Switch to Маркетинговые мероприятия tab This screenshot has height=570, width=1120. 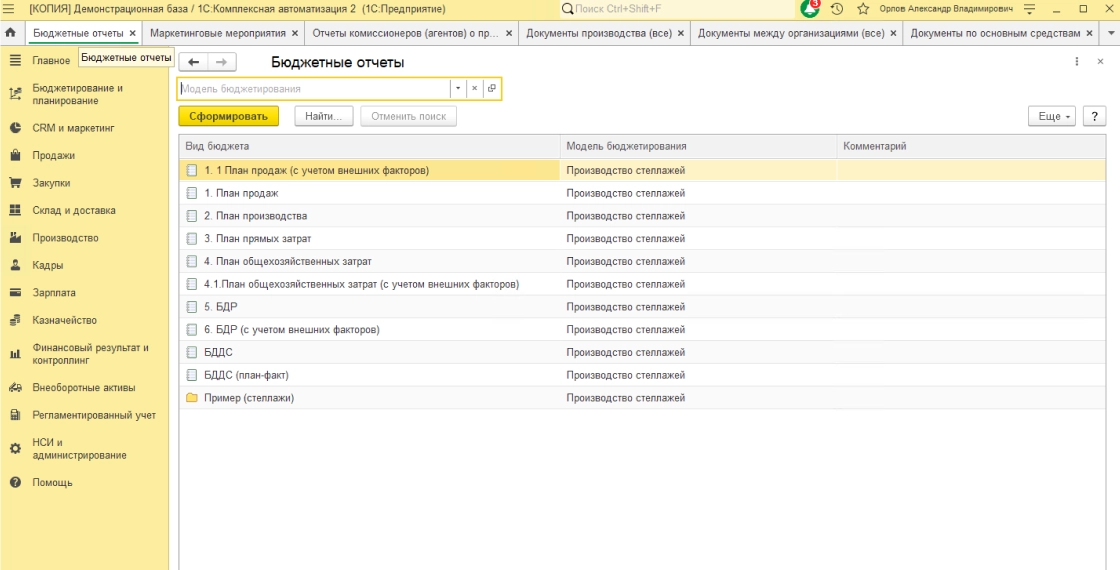click(x=218, y=33)
